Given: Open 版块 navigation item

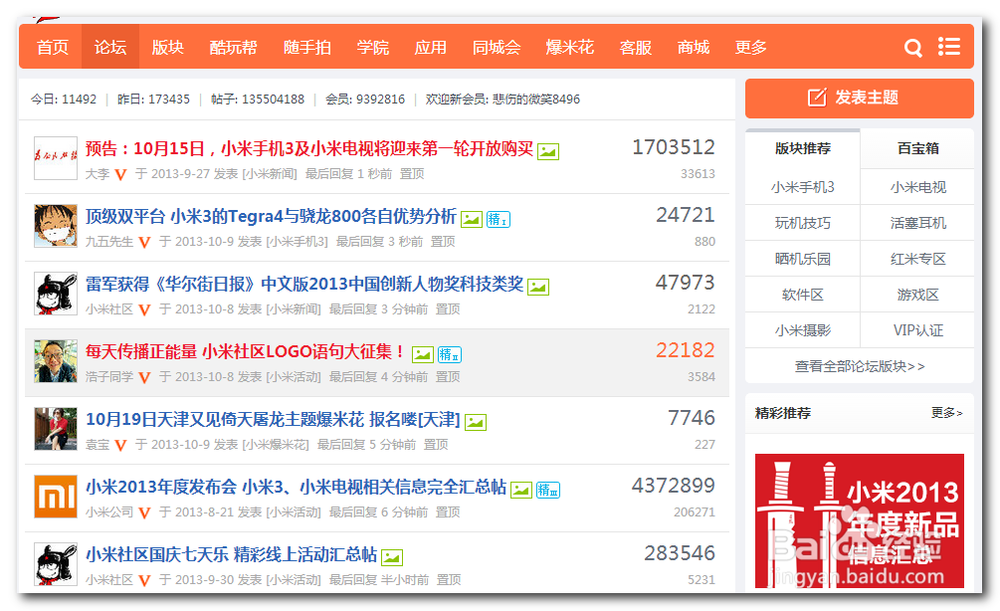Looking at the screenshot, I should [168, 47].
